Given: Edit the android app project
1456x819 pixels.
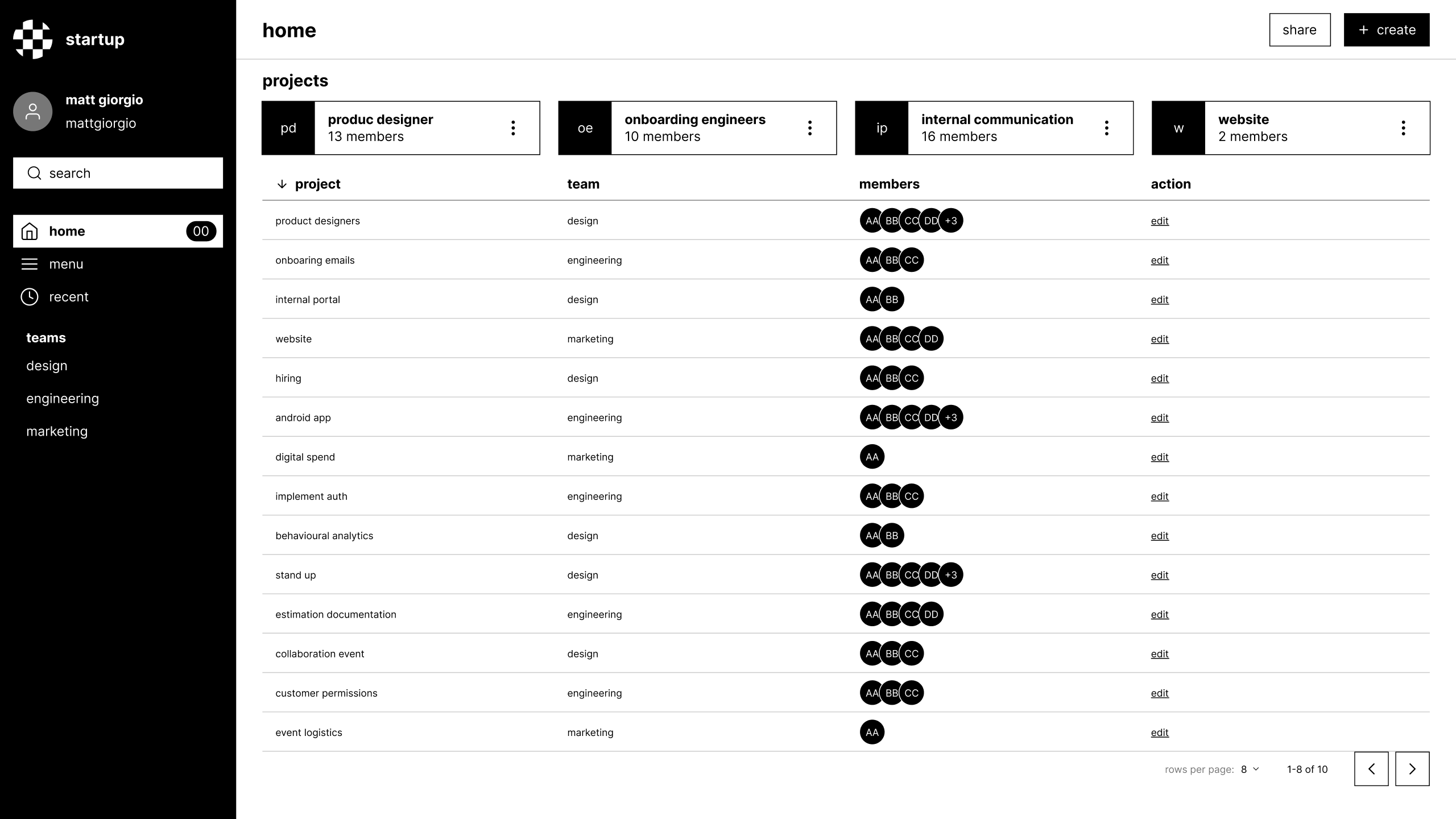Looking at the screenshot, I should point(1159,417).
